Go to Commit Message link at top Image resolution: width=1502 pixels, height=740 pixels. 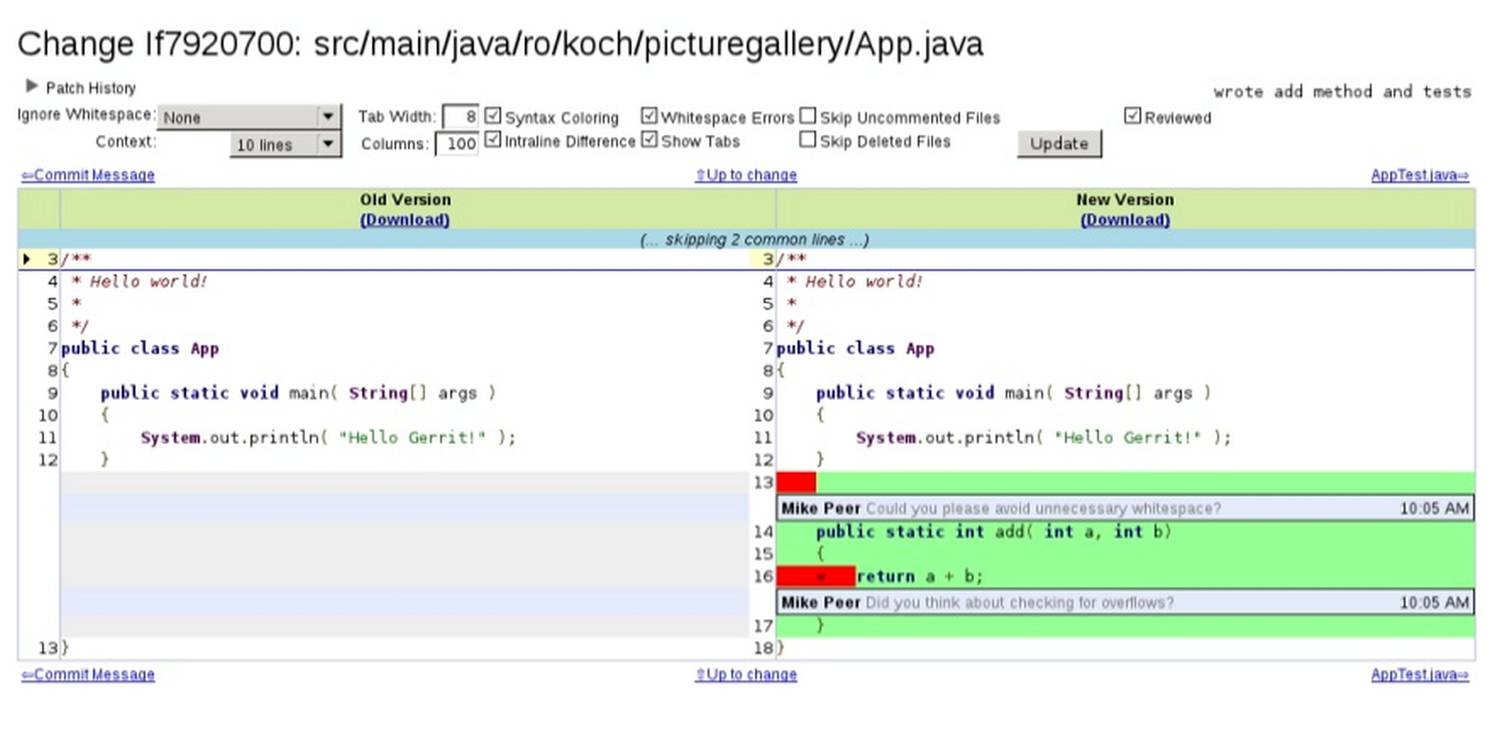pyautogui.click(x=88, y=175)
